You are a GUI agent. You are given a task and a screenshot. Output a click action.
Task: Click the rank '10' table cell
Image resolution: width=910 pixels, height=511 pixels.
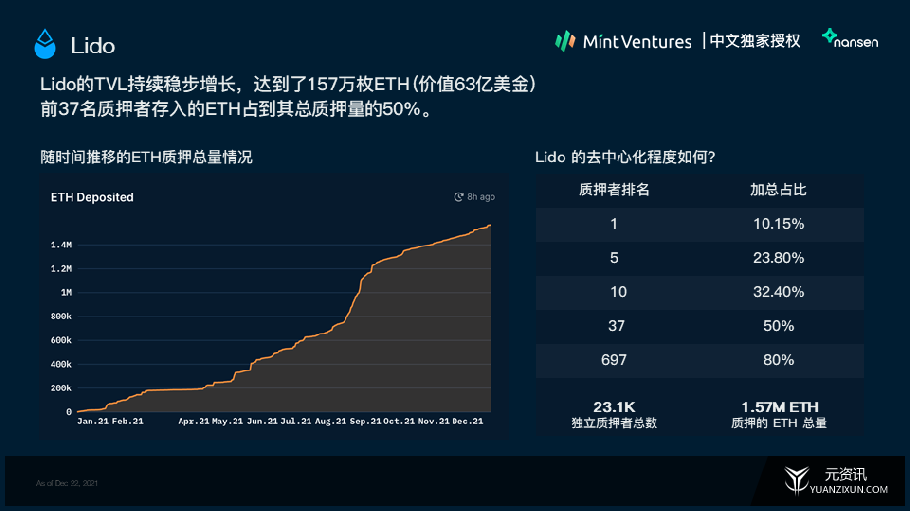[x=618, y=292]
